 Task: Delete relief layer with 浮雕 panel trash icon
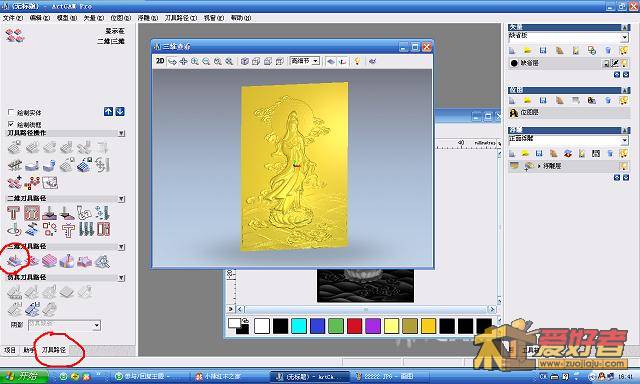click(610, 153)
